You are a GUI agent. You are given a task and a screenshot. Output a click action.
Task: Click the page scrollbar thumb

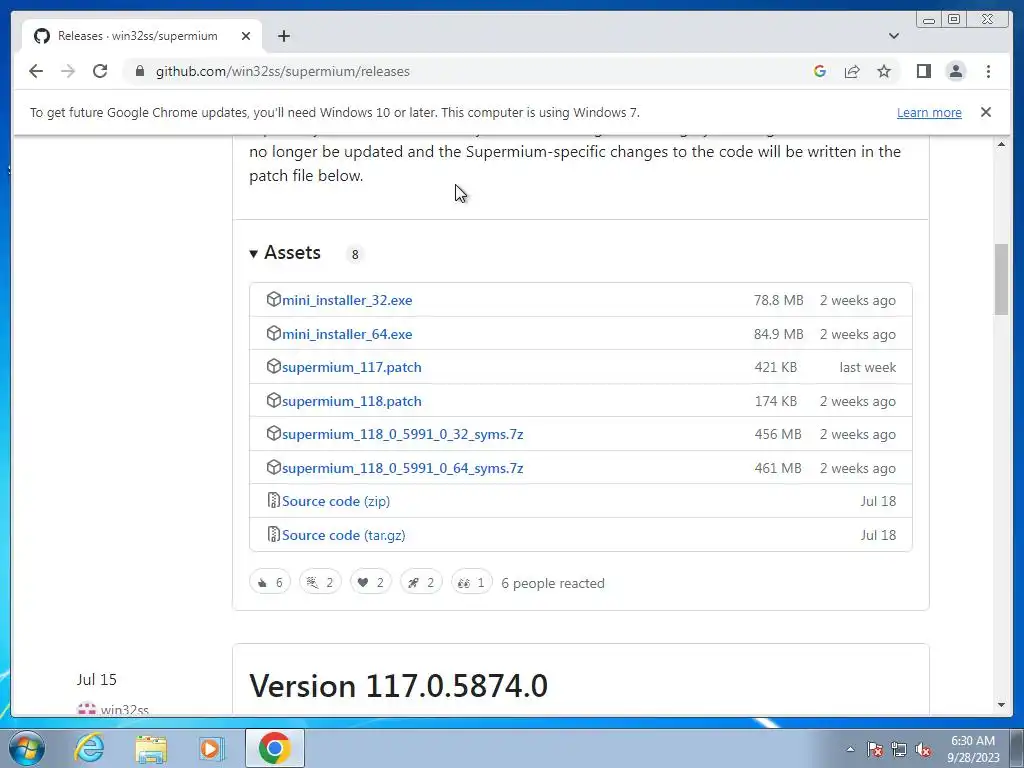pyautogui.click(x=1001, y=280)
